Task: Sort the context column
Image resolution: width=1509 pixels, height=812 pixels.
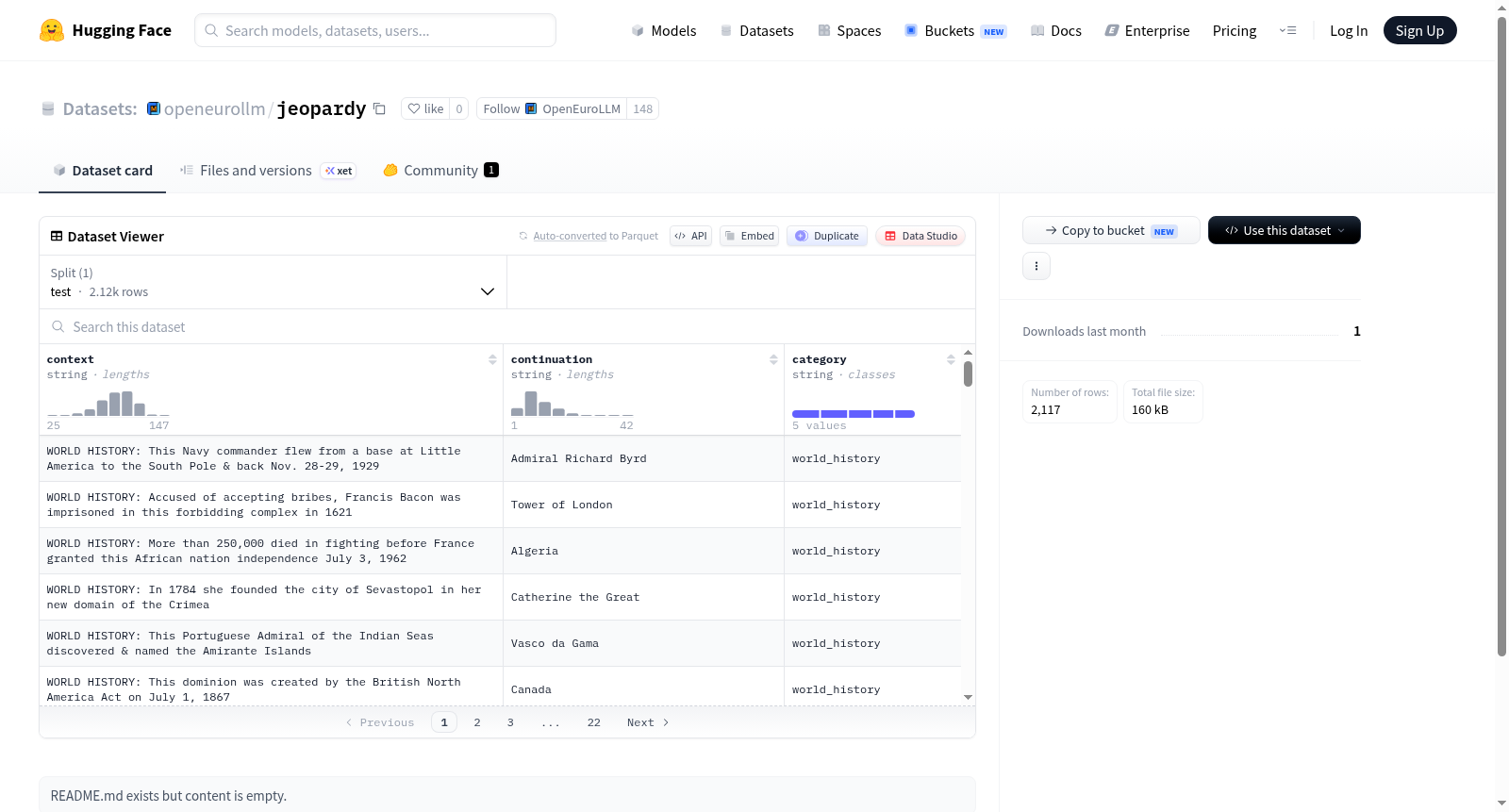Action: (492, 359)
